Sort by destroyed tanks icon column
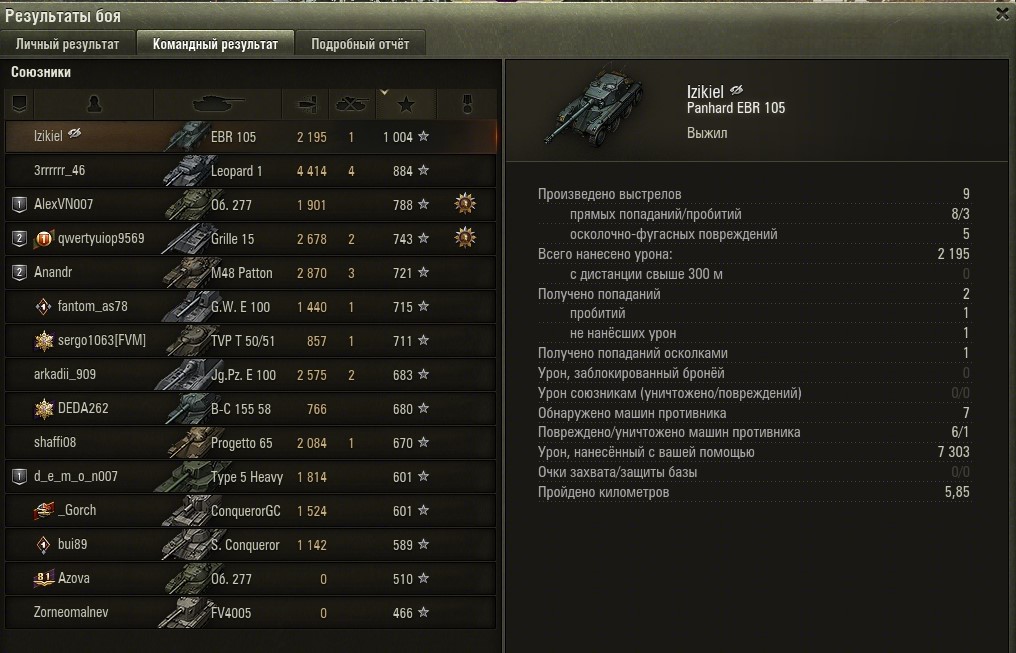 click(x=352, y=104)
